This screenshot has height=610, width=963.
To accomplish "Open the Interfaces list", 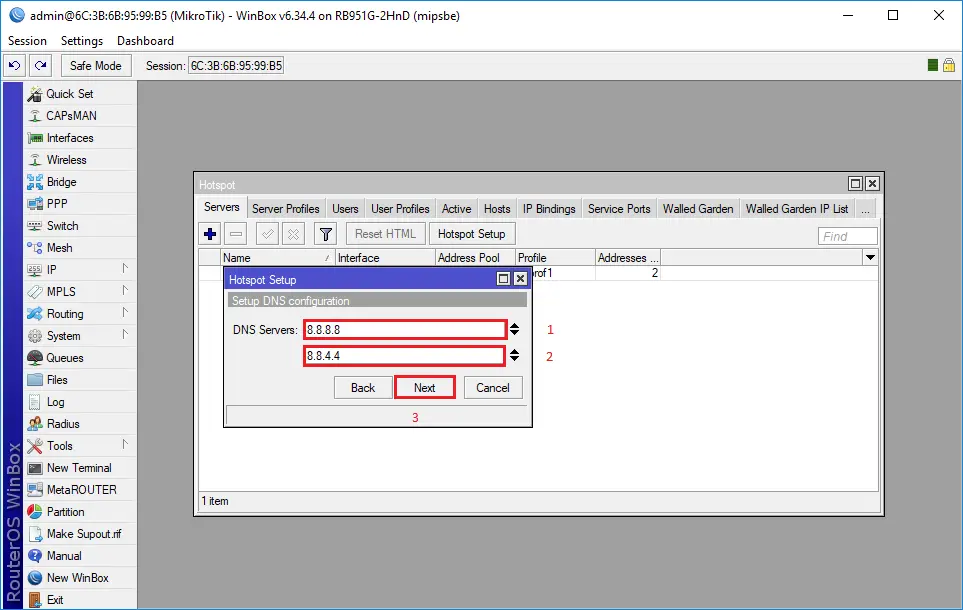I will coord(80,138).
